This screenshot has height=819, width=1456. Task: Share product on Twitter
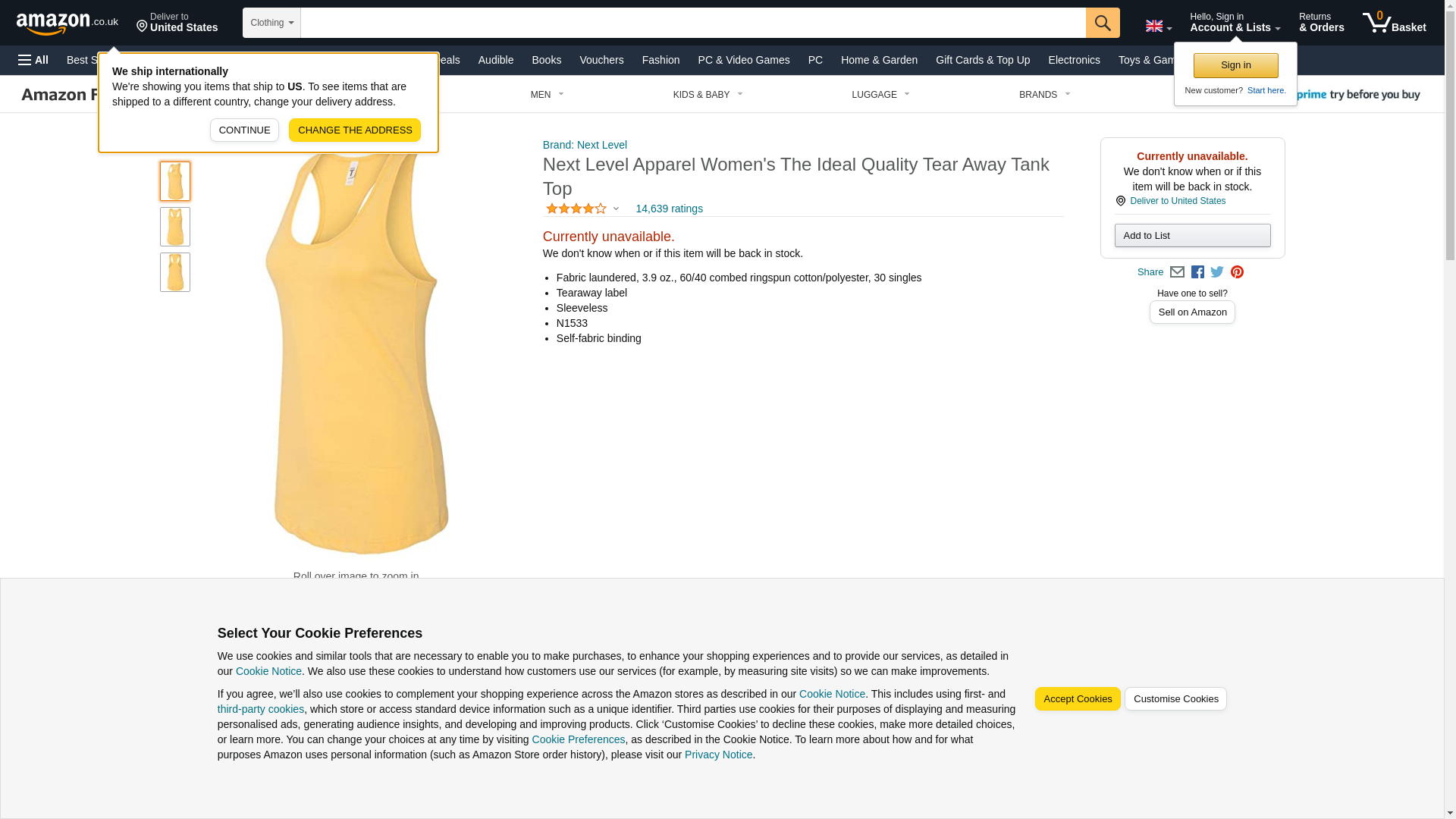[x=1217, y=272]
